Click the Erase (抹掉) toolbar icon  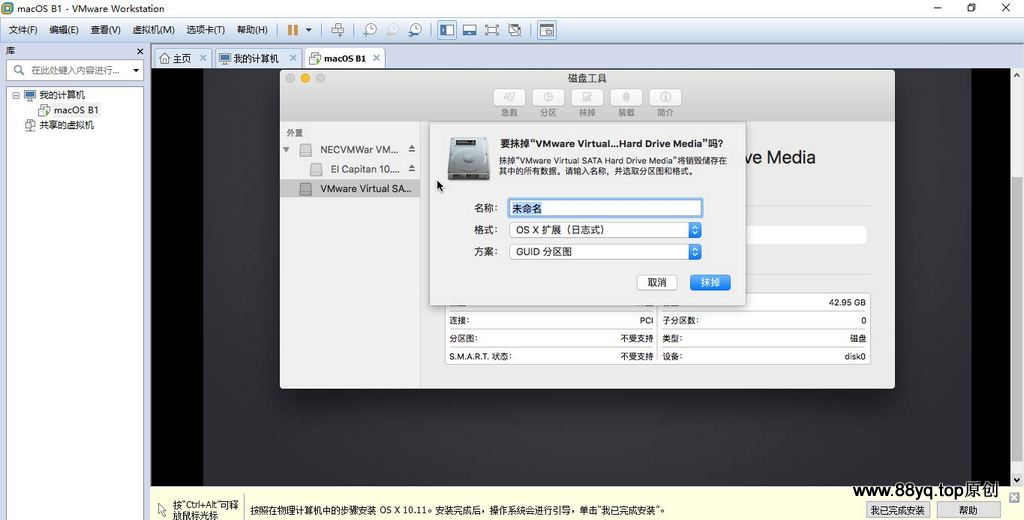(x=587, y=97)
